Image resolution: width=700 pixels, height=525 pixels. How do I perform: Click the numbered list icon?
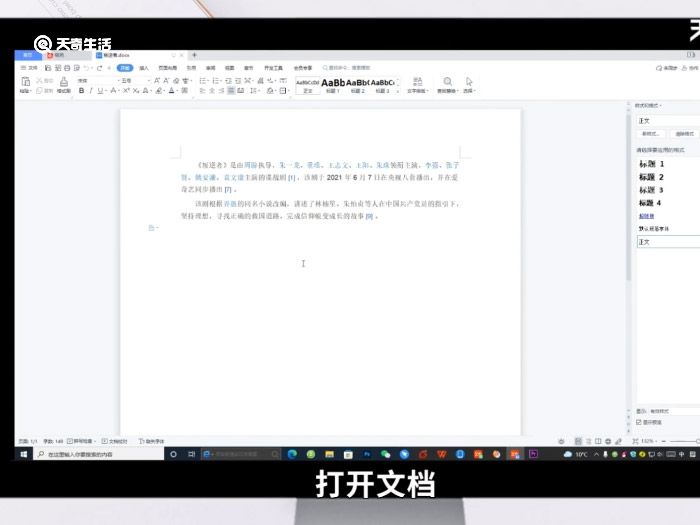pos(216,80)
